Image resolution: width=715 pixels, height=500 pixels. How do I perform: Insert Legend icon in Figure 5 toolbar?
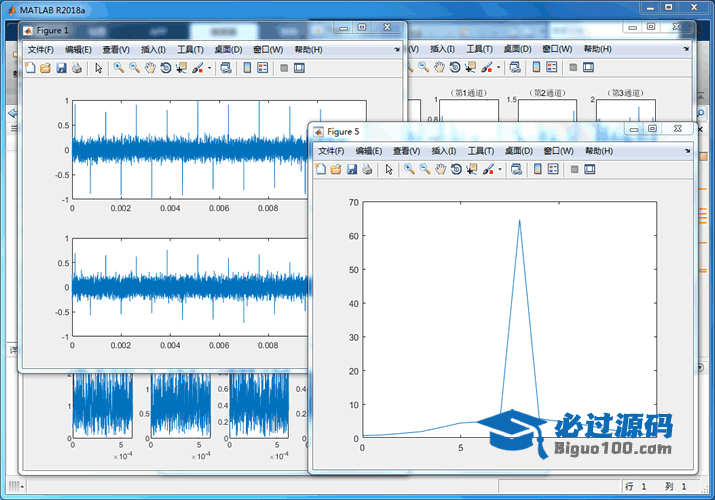coord(553,170)
